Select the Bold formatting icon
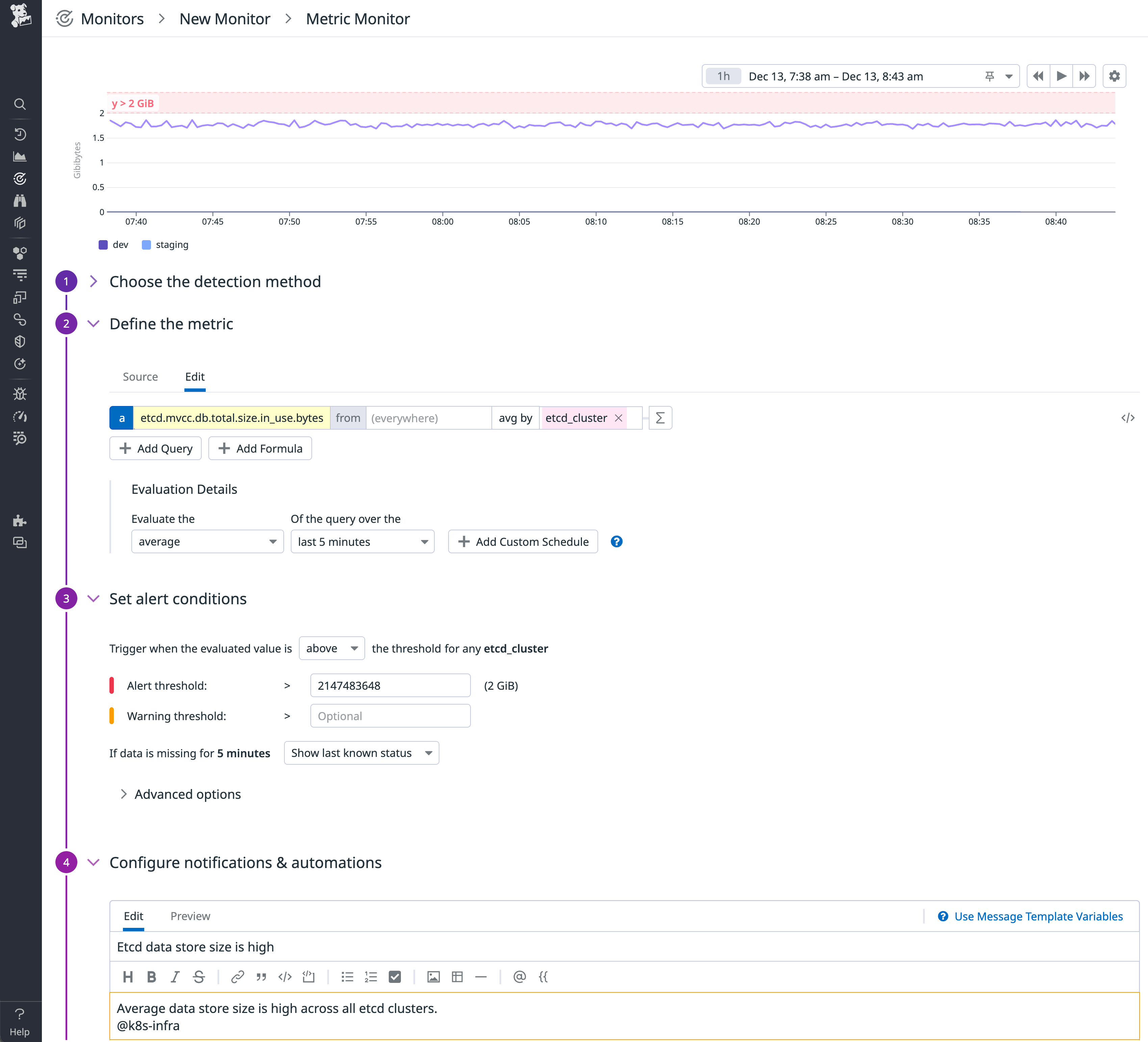 click(151, 976)
